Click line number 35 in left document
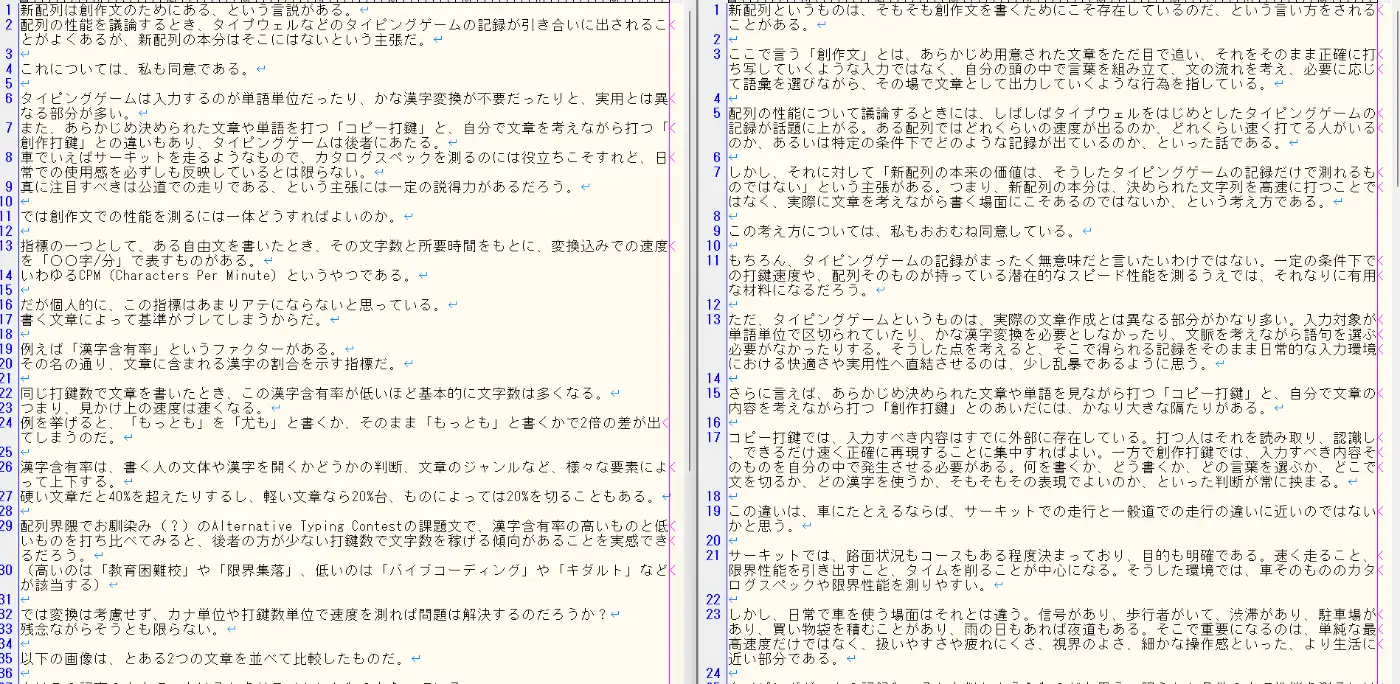The width and height of the screenshot is (1400, 684). click(9, 658)
